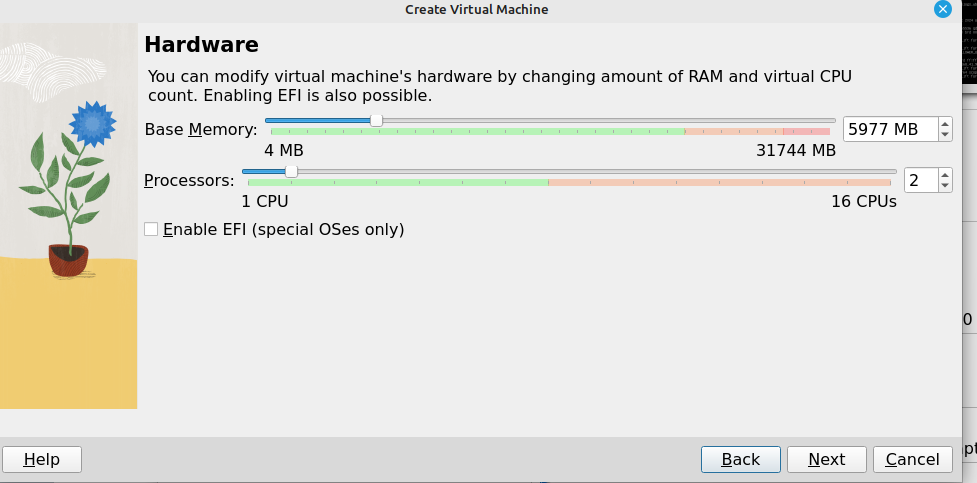Click the green zone of Processors track
The width and height of the screenshot is (977, 483).
pos(398,182)
